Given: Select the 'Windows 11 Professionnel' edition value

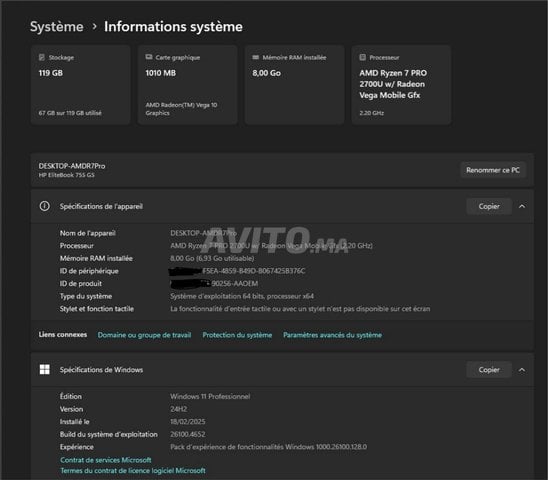Looking at the screenshot, I should pos(210,396).
